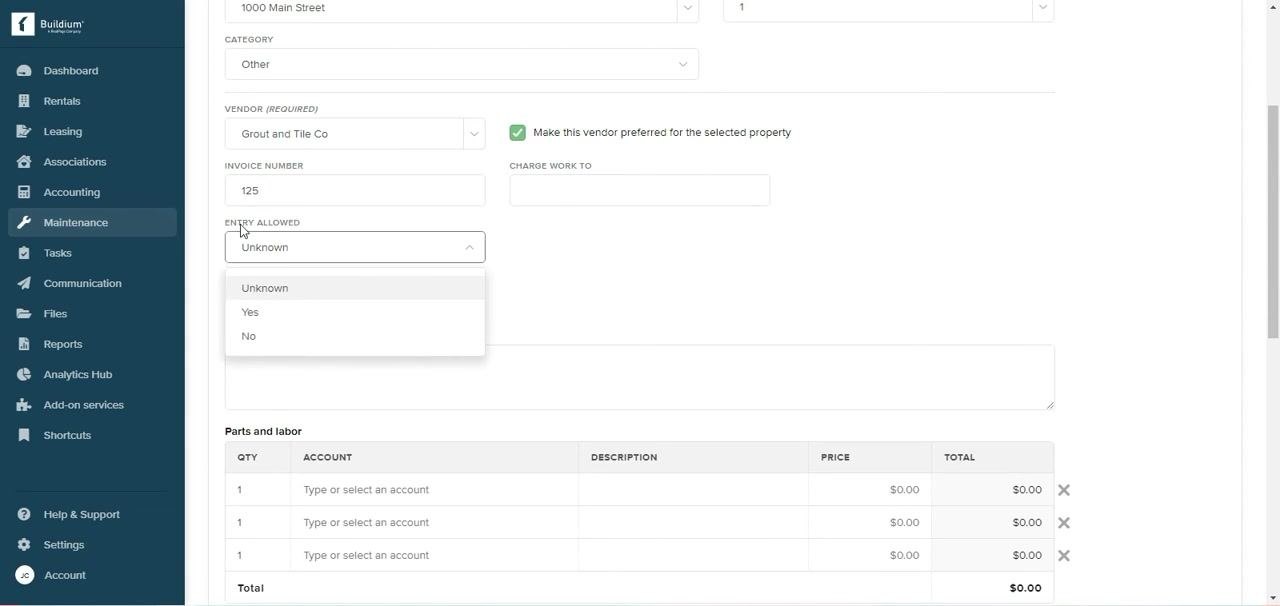Remove the second parts and labor row
The image size is (1280, 606).
pyautogui.click(x=1064, y=523)
